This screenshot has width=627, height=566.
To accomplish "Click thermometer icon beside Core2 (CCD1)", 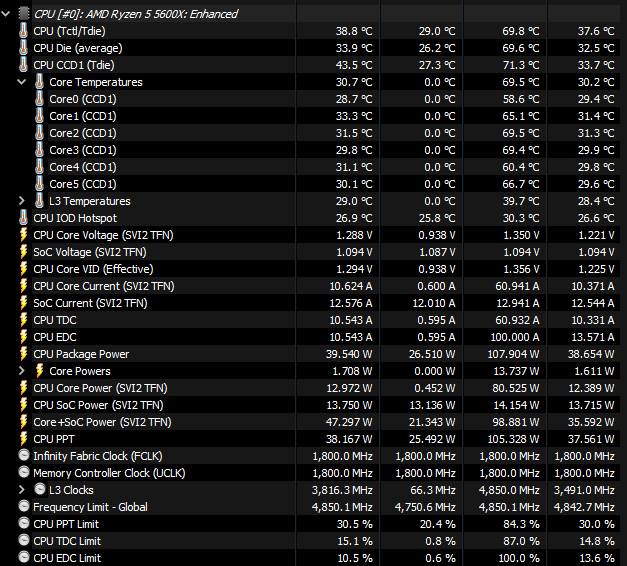I will pos(39,133).
